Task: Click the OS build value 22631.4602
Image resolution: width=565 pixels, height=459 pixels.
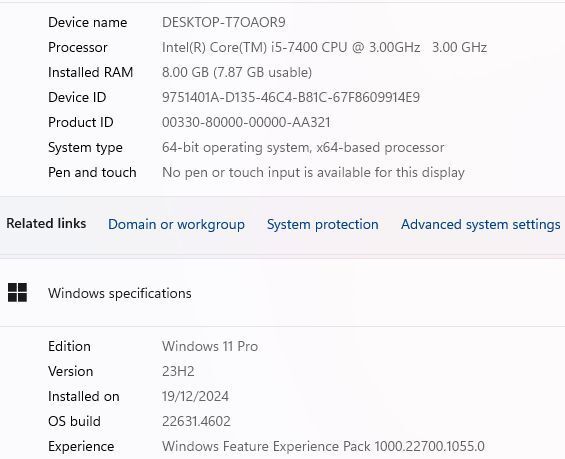Action: 196,421
